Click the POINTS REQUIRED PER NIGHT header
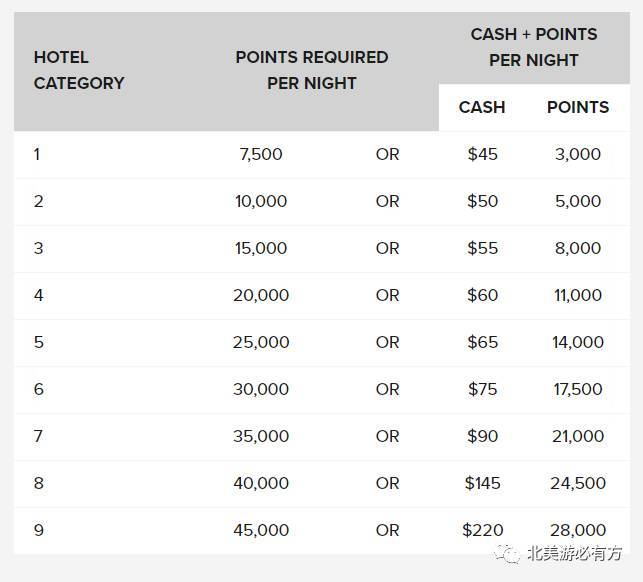Viewport: 643px width, 582px height. click(x=312, y=70)
